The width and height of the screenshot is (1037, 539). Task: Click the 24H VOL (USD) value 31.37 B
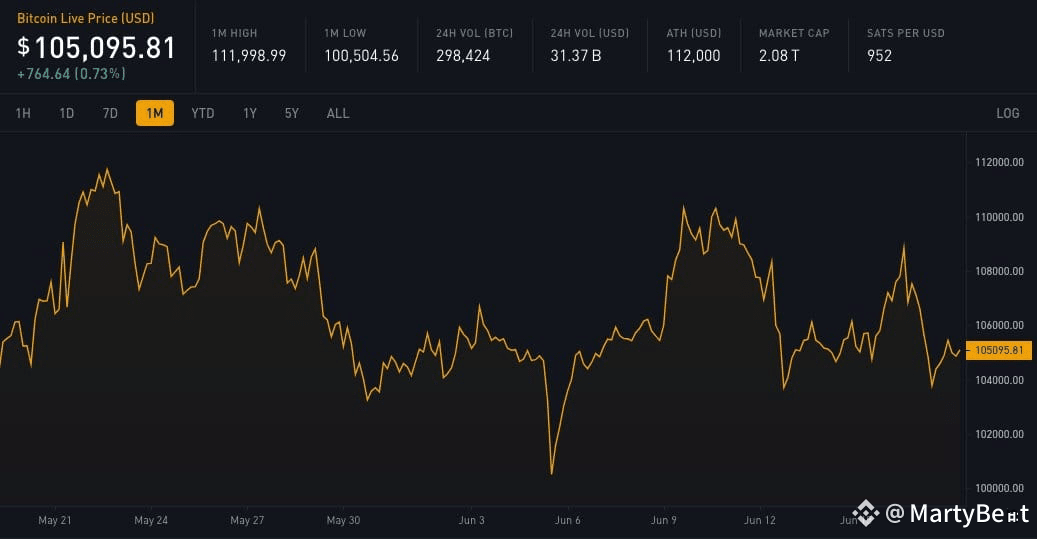tap(575, 56)
